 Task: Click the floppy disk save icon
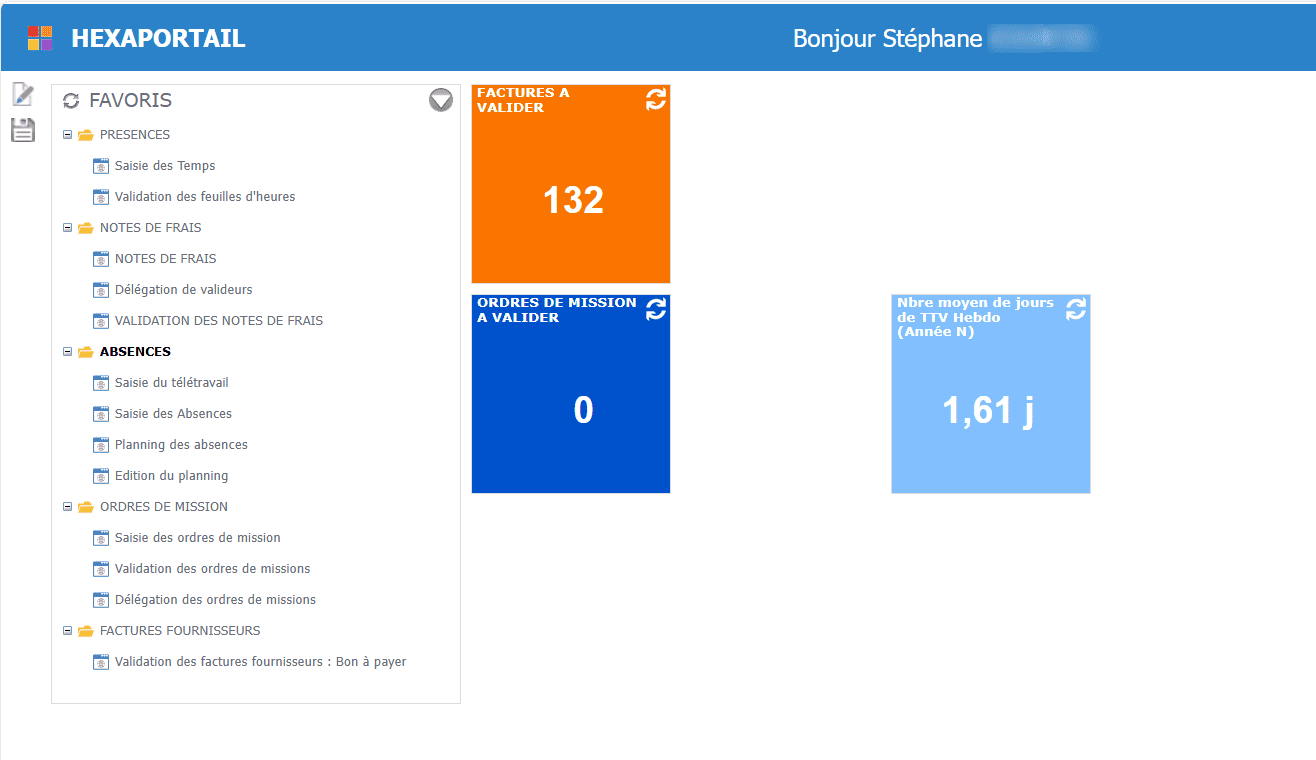pos(22,130)
